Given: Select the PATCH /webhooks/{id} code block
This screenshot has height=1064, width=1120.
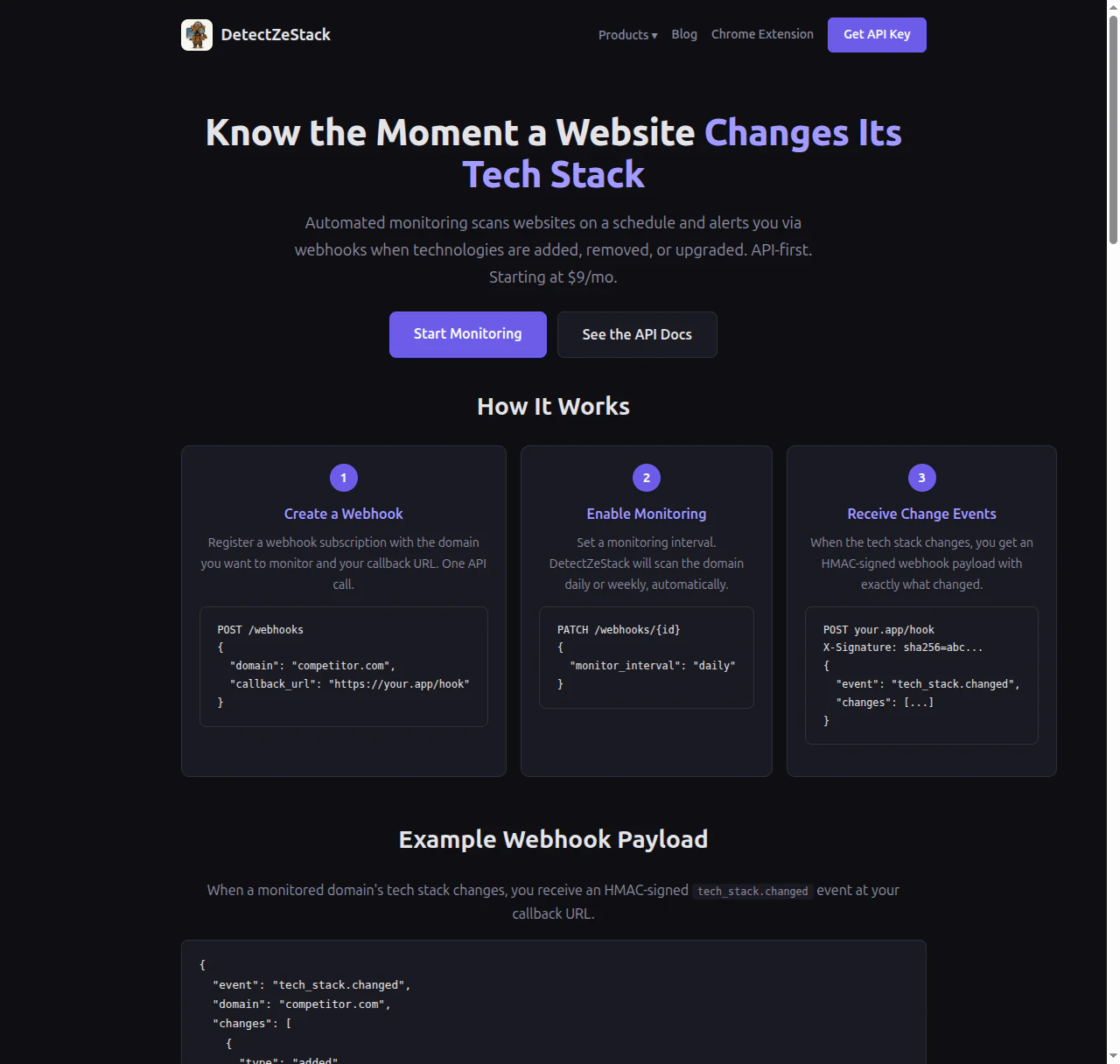Looking at the screenshot, I should [x=646, y=657].
